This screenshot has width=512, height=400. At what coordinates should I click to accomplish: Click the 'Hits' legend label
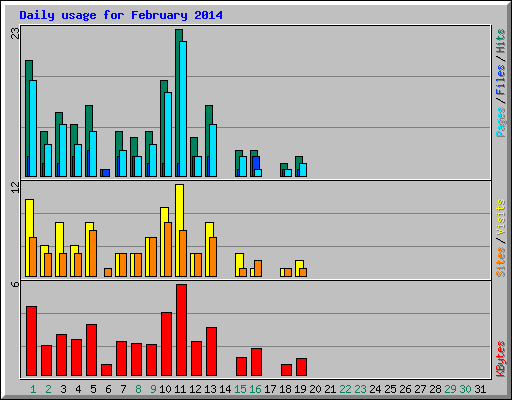click(x=501, y=41)
